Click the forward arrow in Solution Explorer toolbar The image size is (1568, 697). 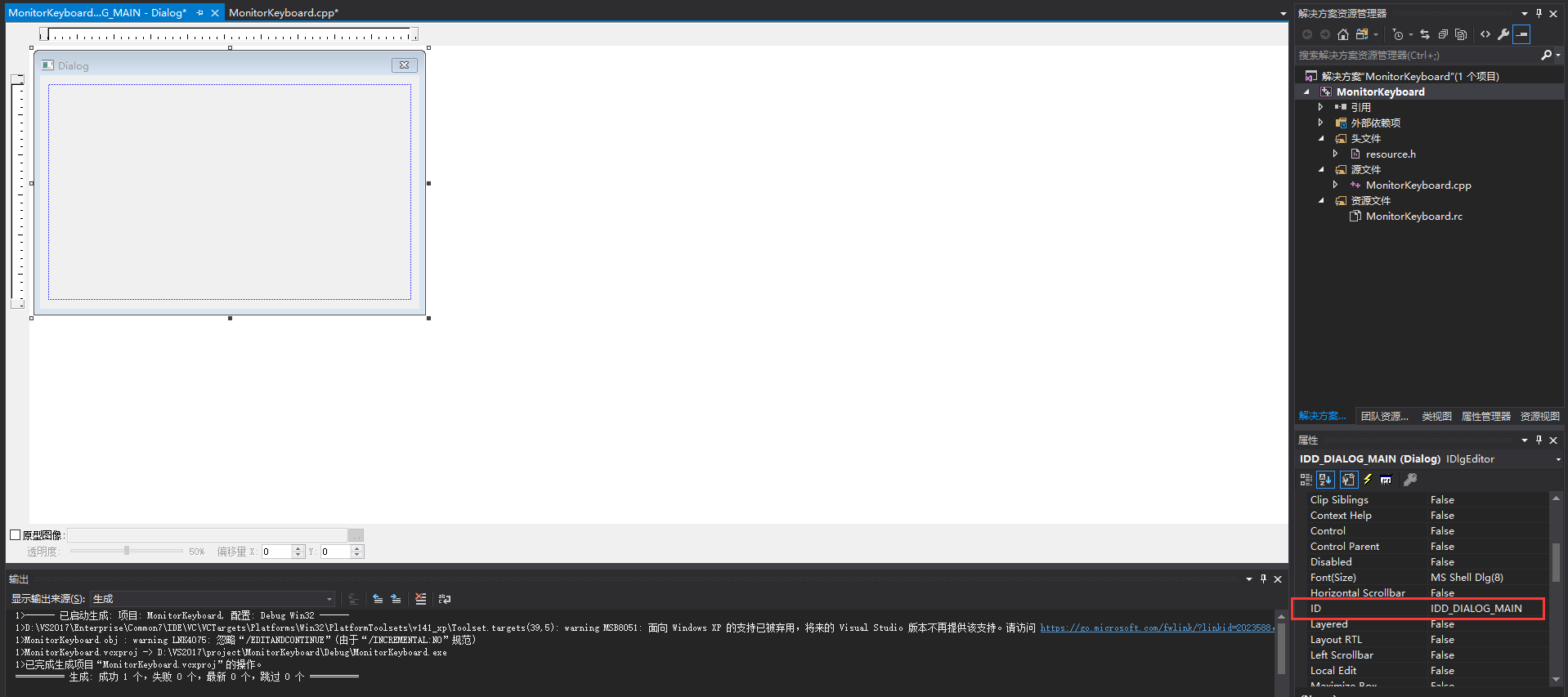[x=1325, y=34]
